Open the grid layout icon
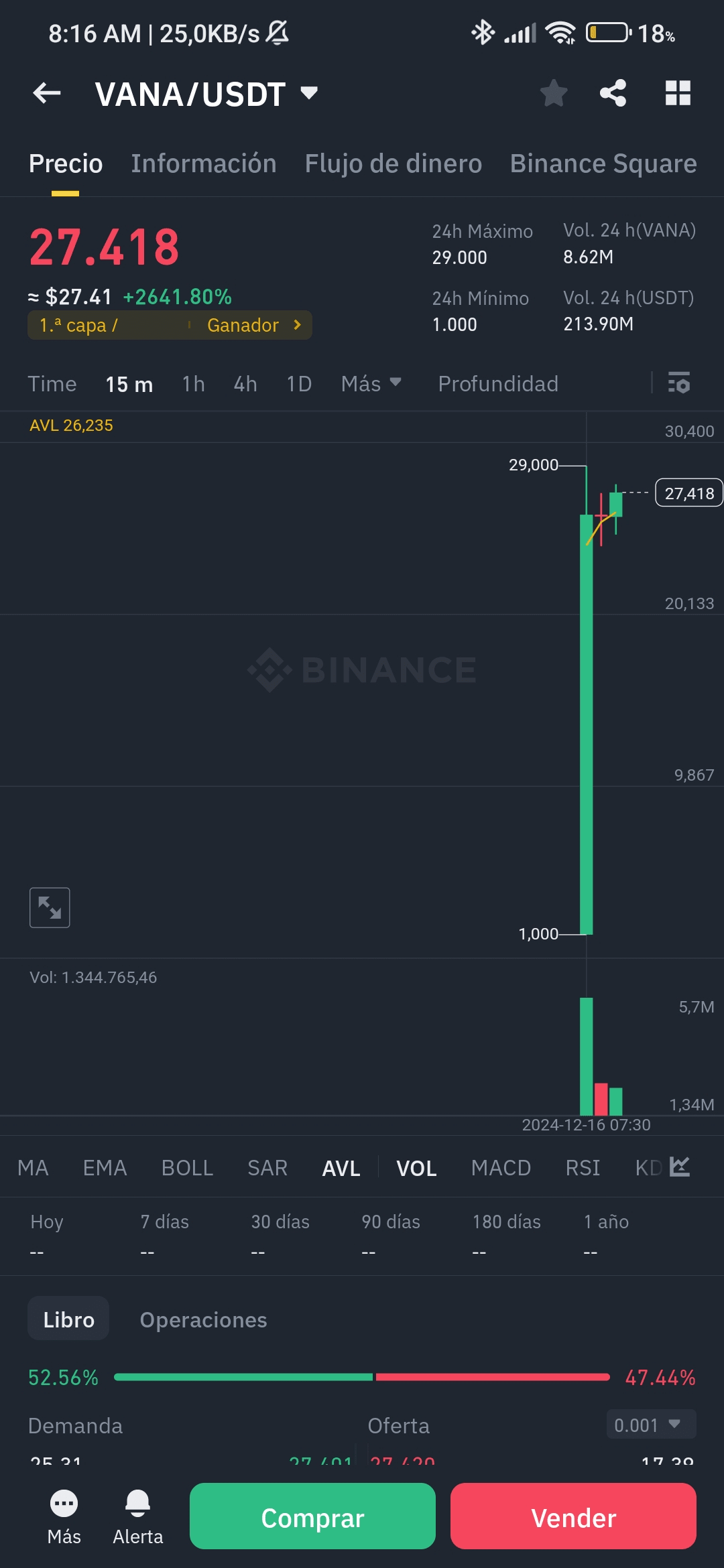 (678, 93)
